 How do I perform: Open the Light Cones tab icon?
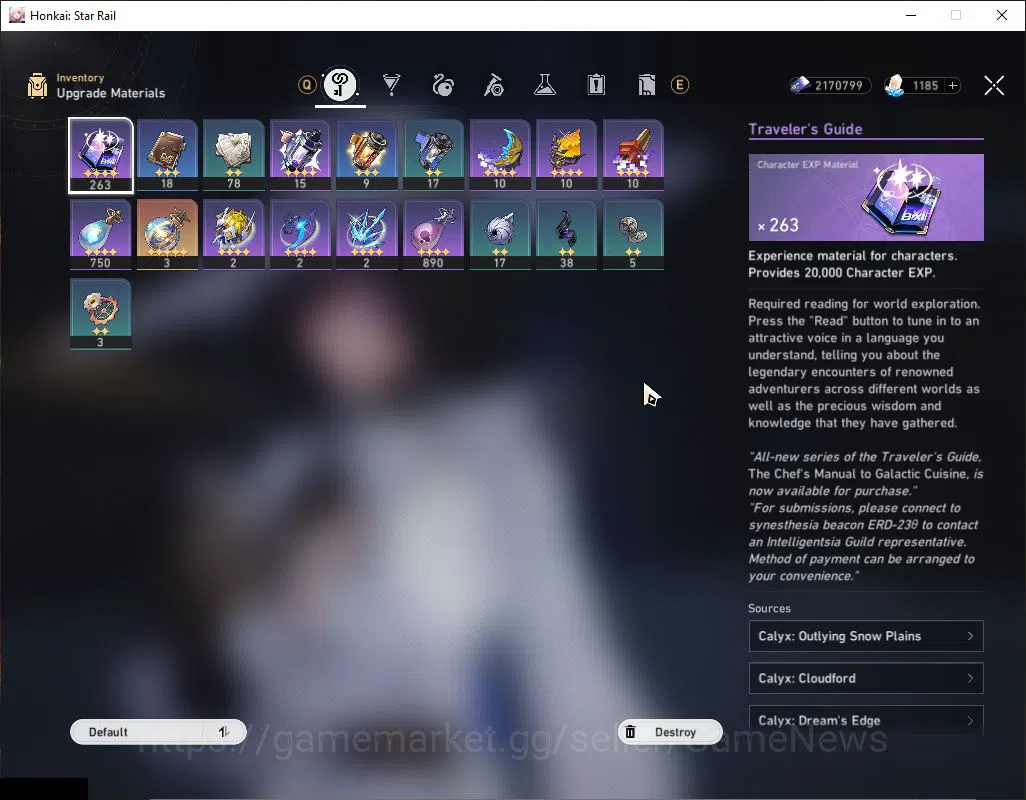(x=391, y=85)
